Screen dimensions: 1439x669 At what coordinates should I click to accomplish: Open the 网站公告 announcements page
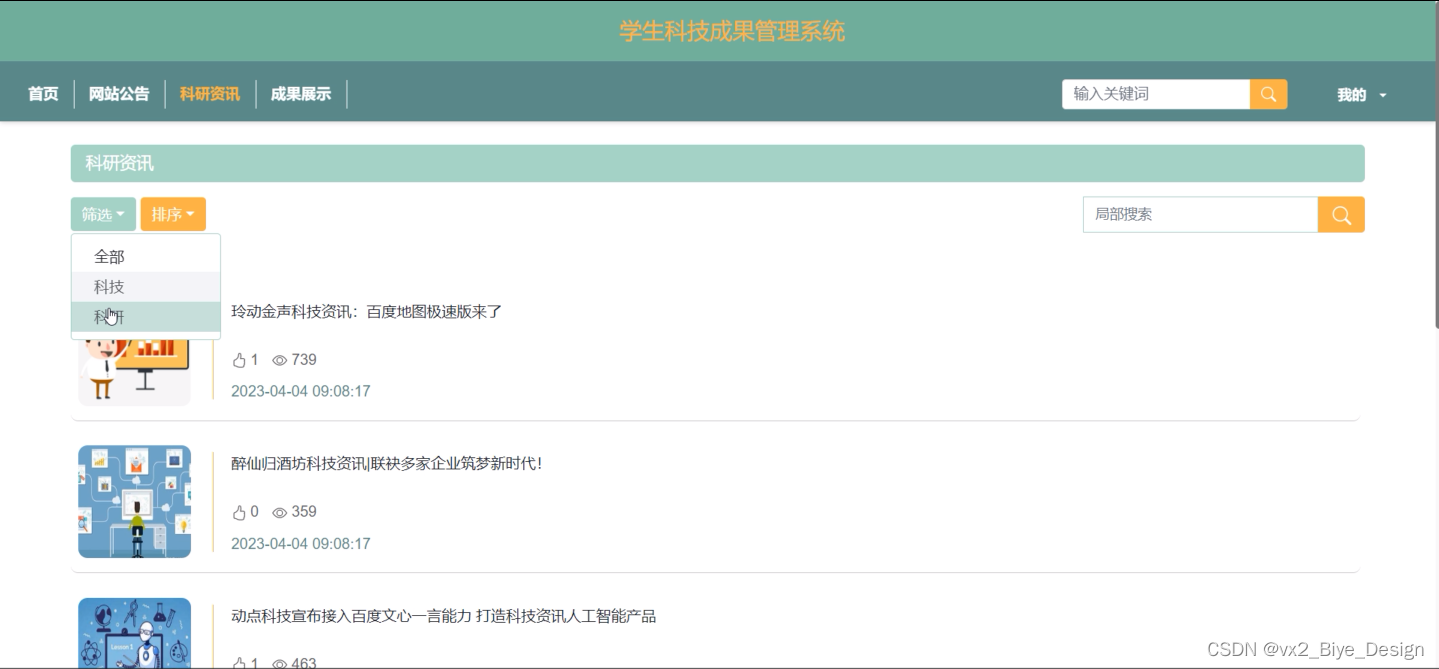click(x=119, y=94)
